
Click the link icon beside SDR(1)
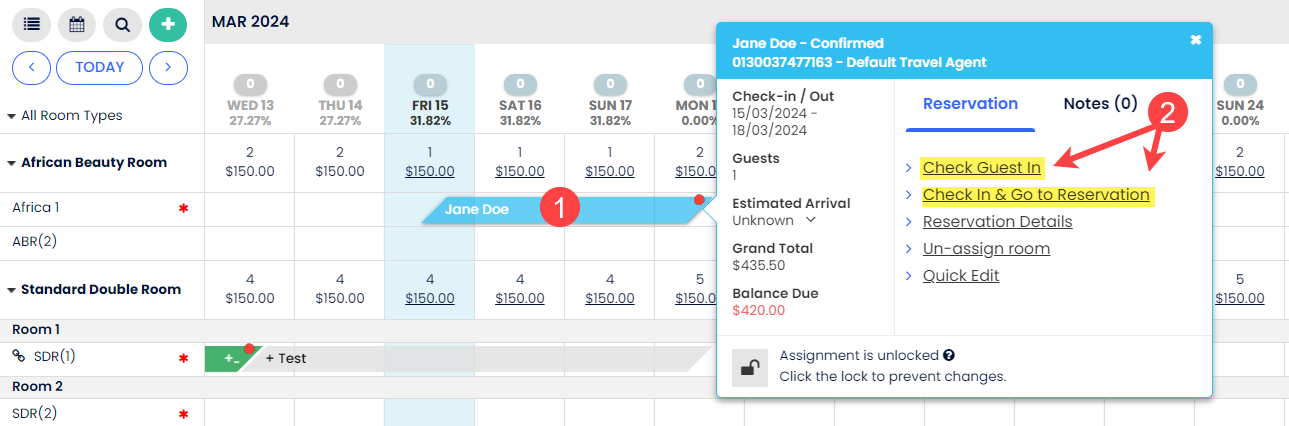point(18,356)
